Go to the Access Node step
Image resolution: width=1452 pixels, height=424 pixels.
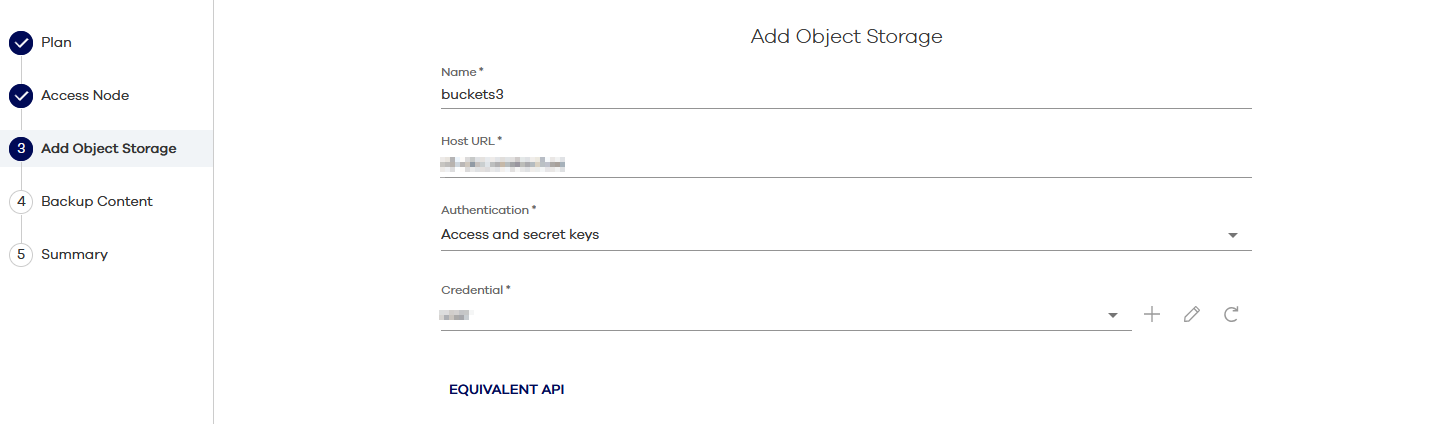[85, 96]
